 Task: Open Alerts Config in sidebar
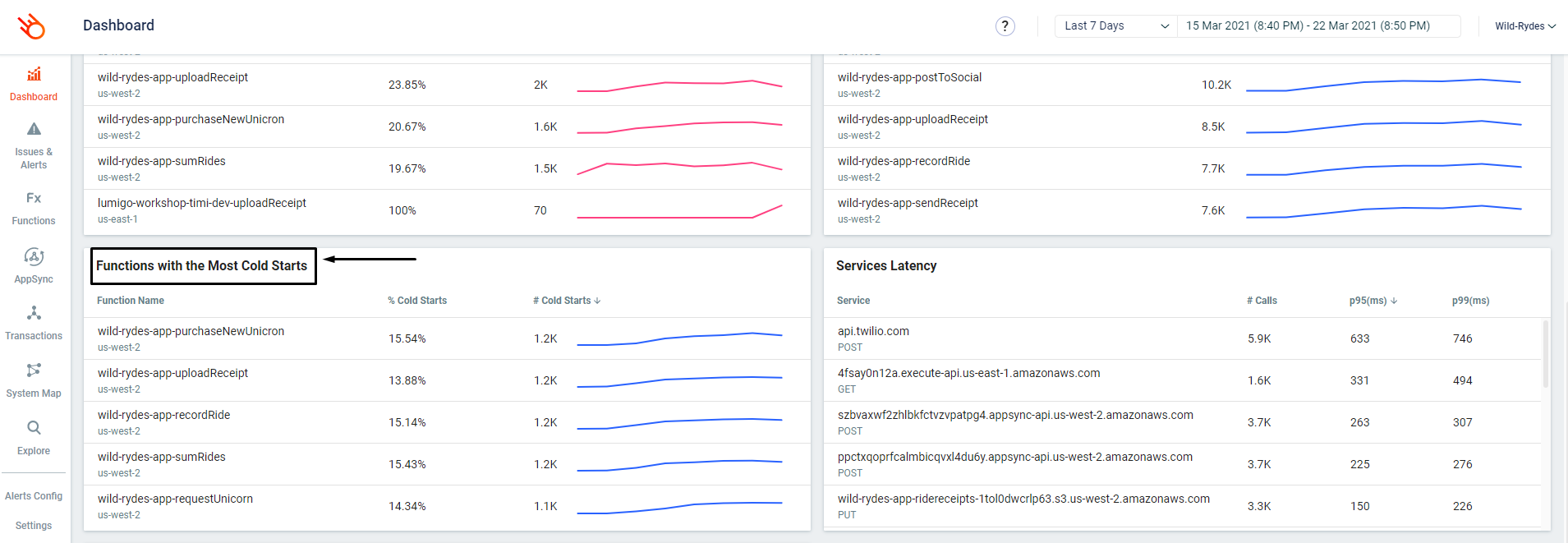34,496
